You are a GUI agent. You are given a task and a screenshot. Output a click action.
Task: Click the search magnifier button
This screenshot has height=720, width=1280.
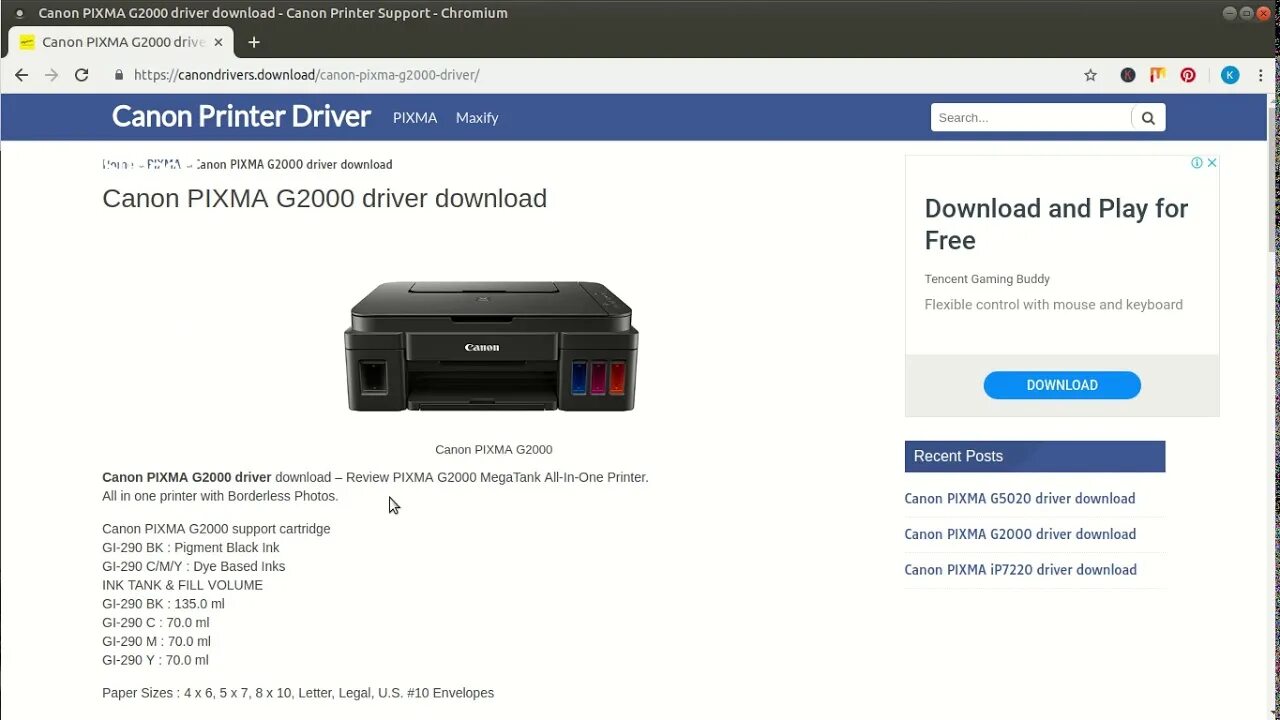[1148, 118]
